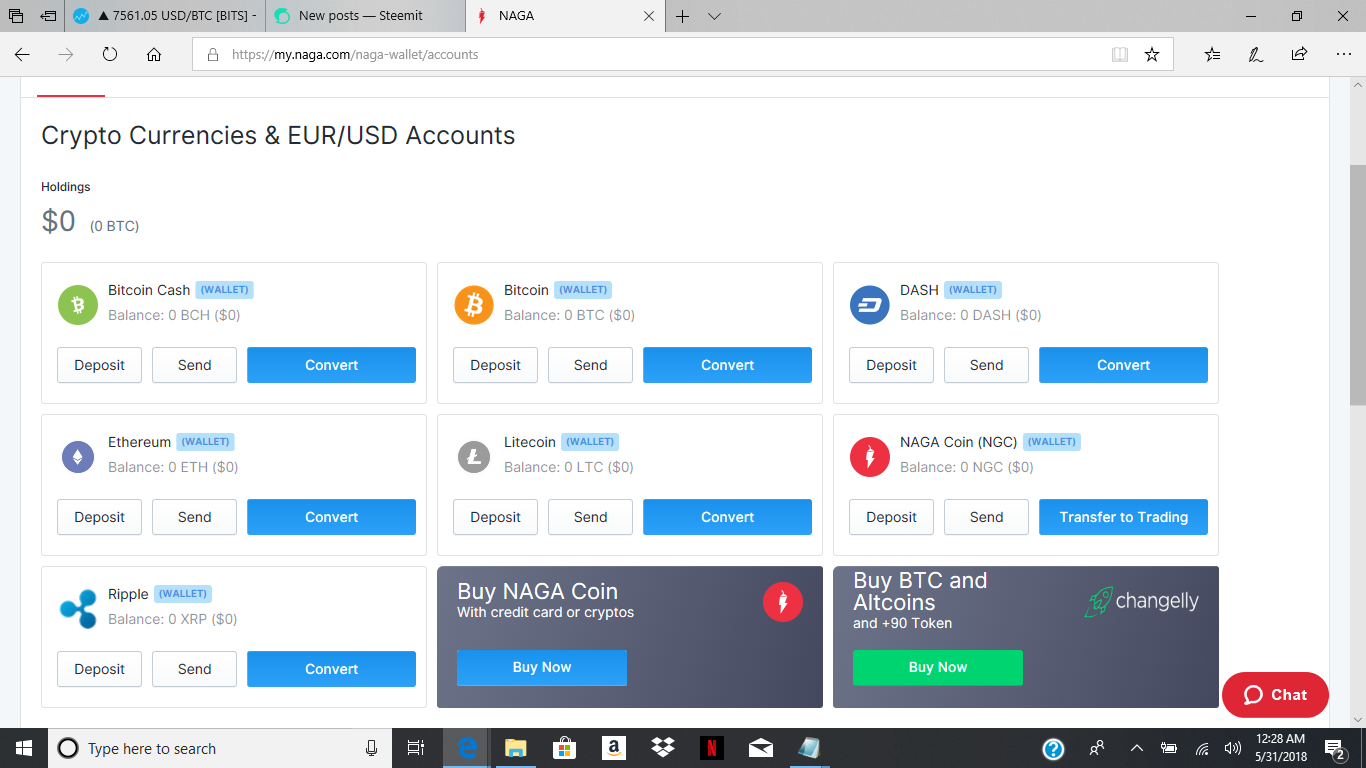Switch to the 7561.05 USD/BTC tab
Image resolution: width=1366 pixels, height=768 pixels.
pyautogui.click(x=164, y=16)
